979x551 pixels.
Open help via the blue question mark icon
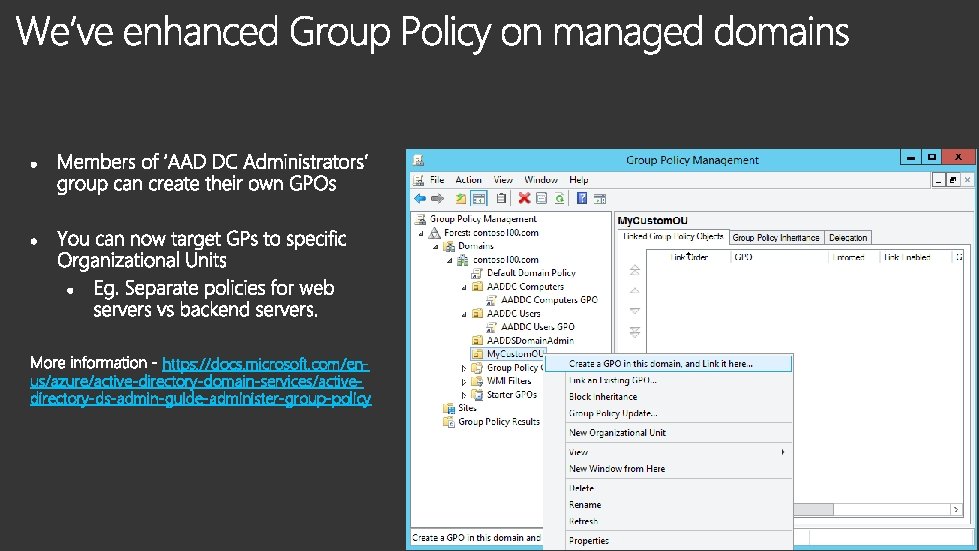[x=582, y=198]
